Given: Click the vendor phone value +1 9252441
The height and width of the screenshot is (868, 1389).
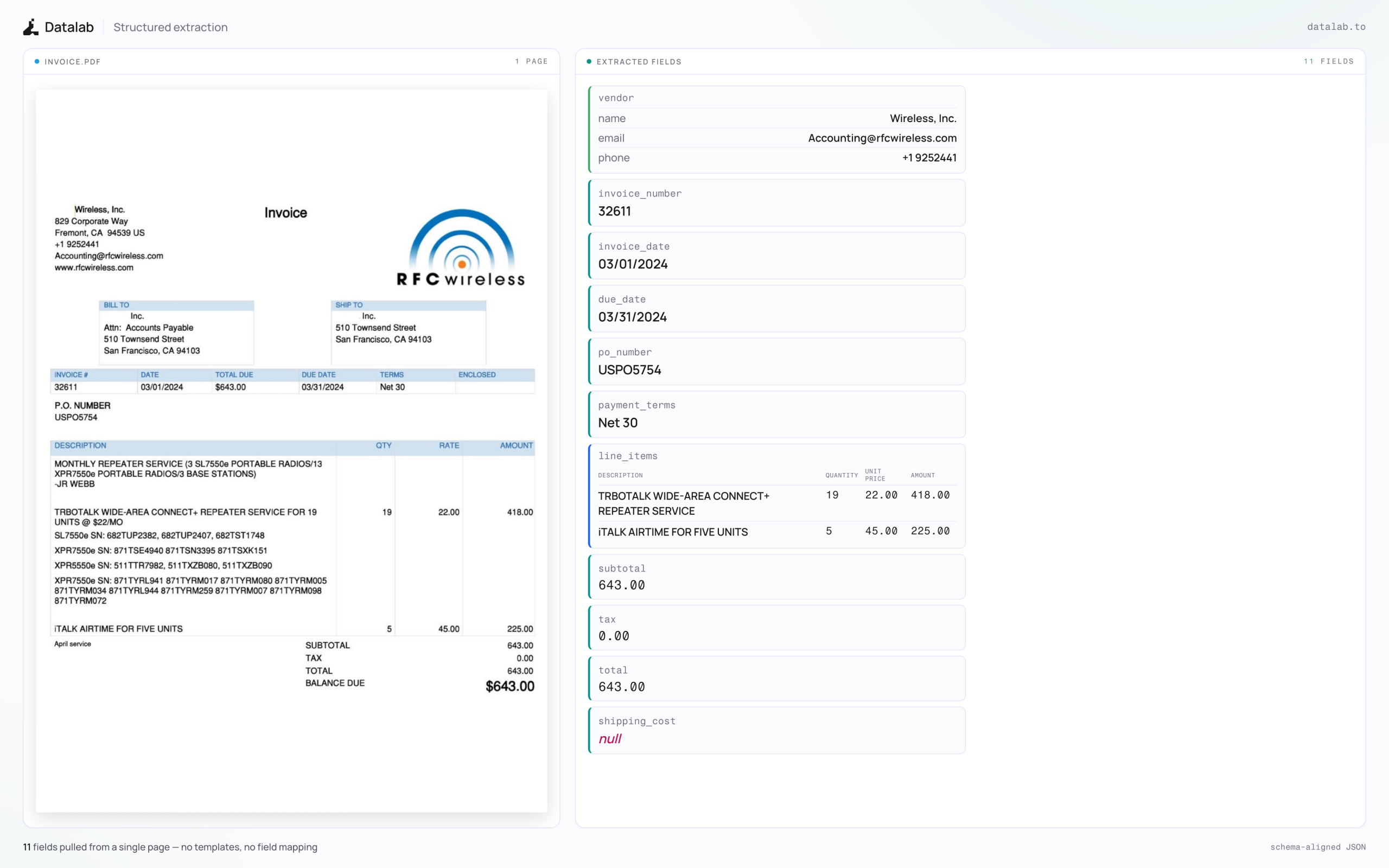Looking at the screenshot, I should tap(929, 158).
